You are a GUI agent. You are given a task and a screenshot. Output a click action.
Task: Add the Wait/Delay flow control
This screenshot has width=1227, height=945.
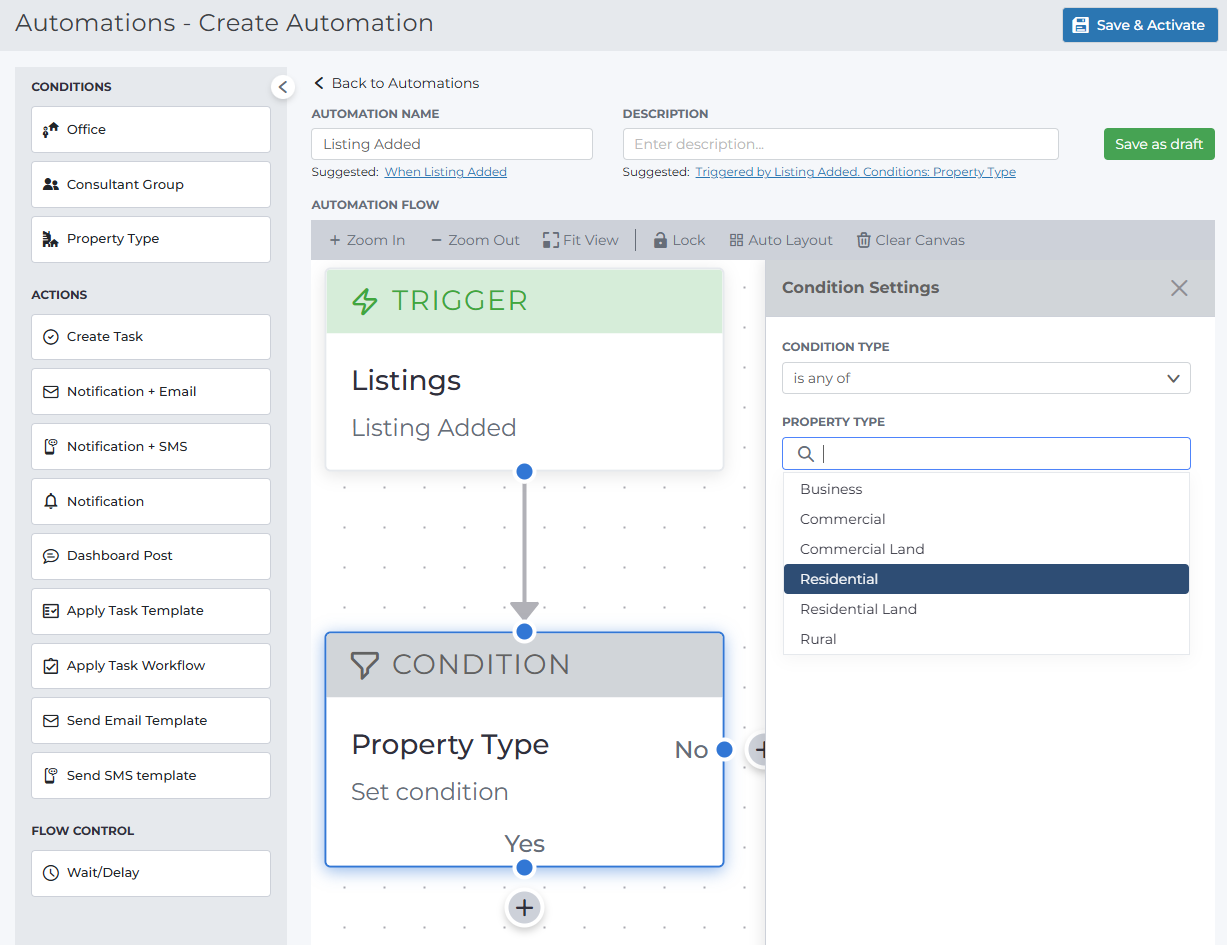point(151,873)
